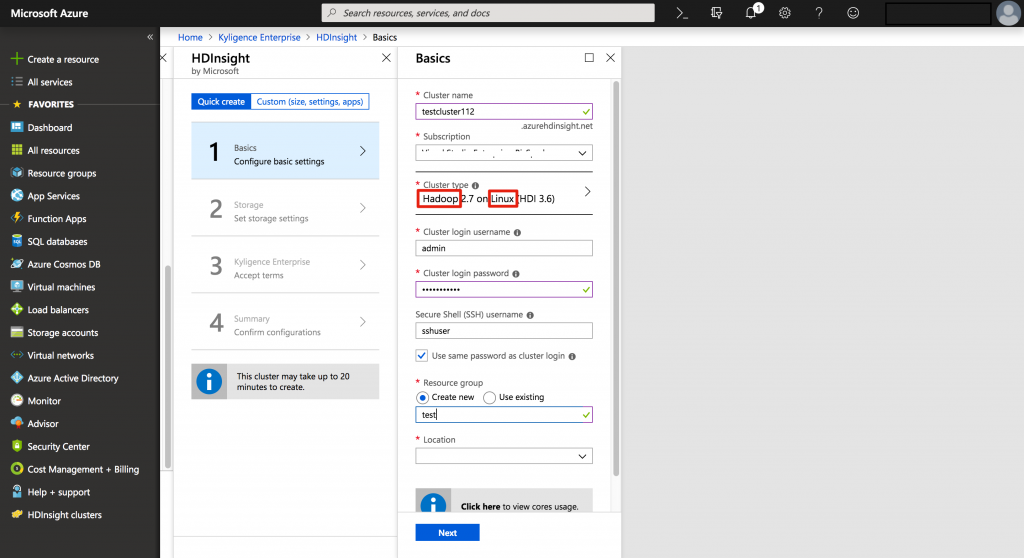Click the user account avatar
This screenshot has height=558, width=1024.
1008,13
